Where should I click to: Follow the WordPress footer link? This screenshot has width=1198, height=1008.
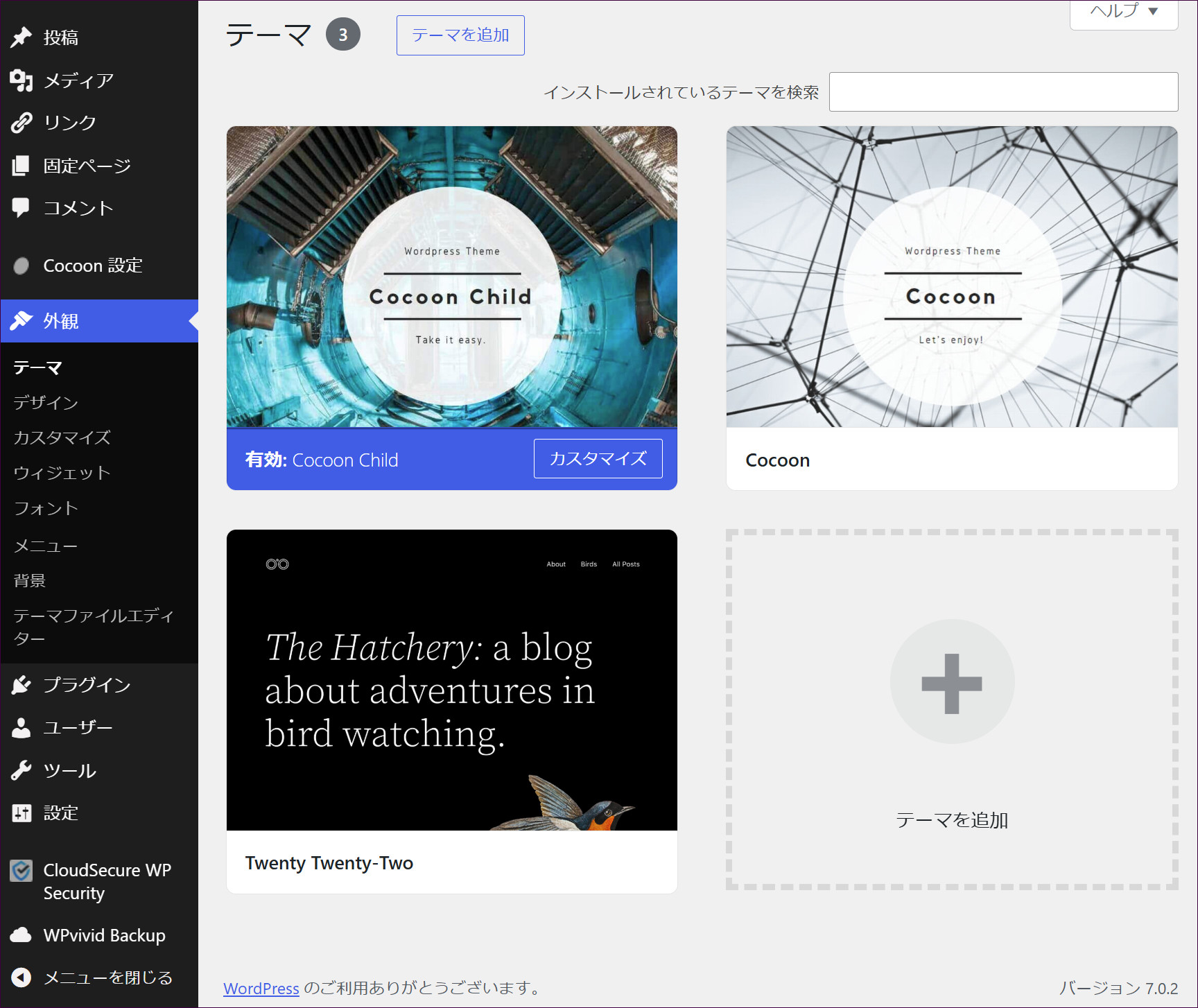[x=261, y=989]
